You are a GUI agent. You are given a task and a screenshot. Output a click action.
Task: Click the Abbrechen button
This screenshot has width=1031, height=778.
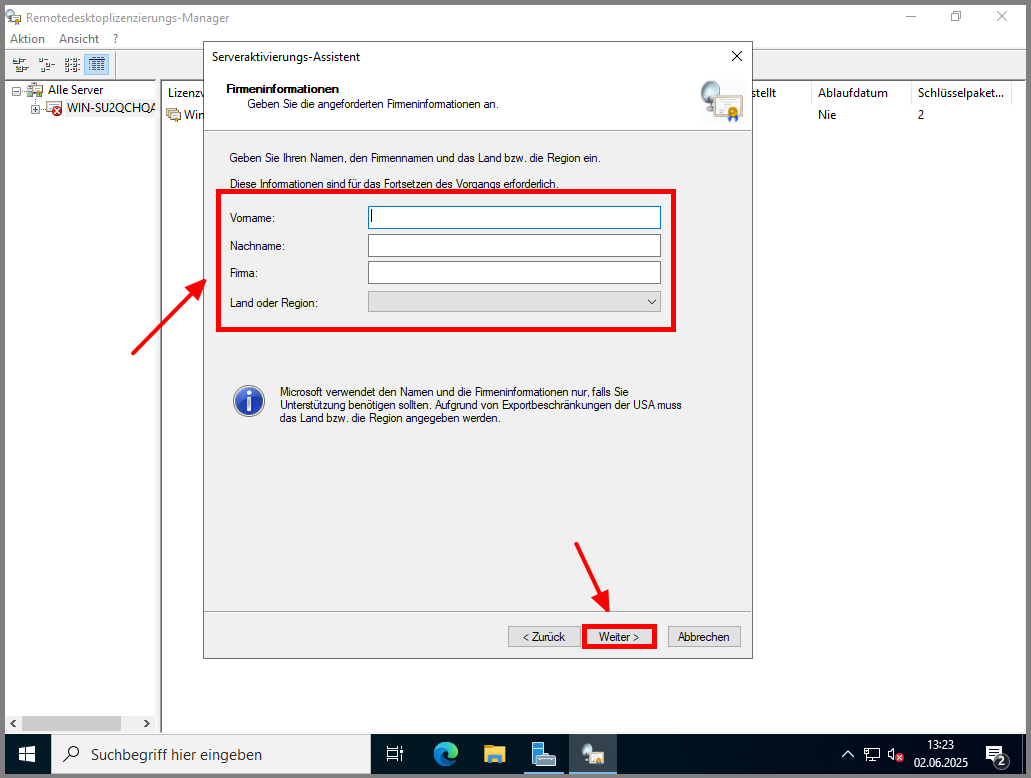point(704,636)
